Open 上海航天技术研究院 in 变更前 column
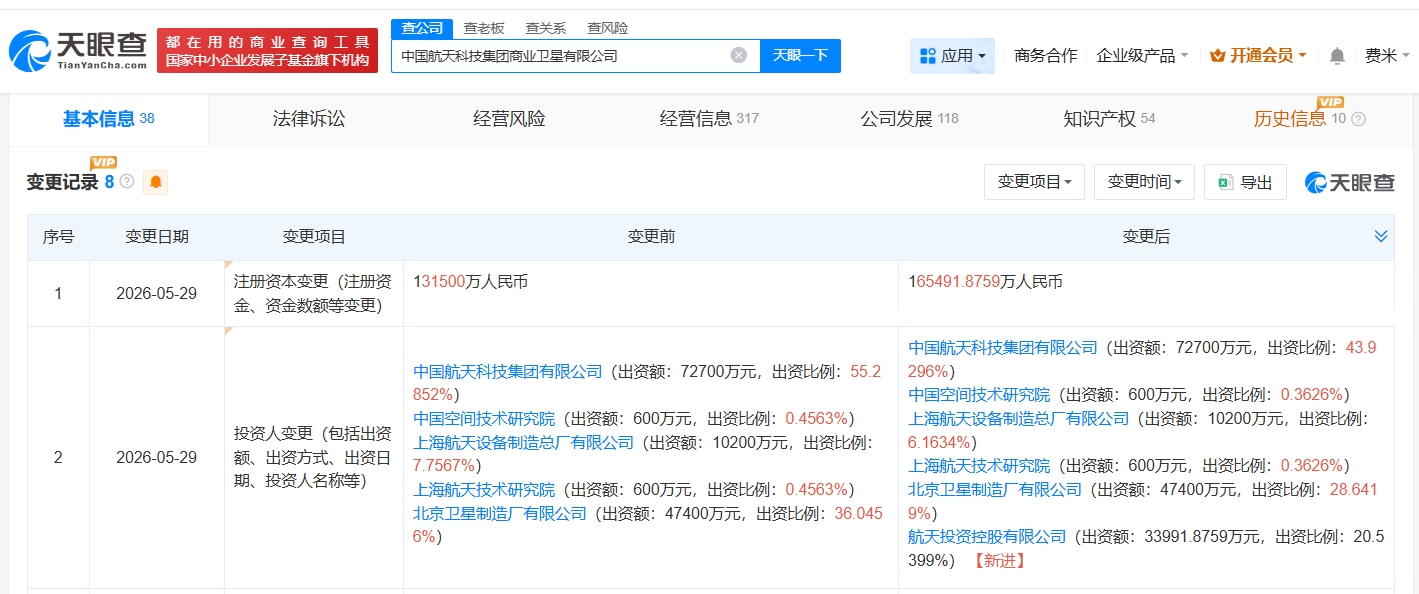The width and height of the screenshot is (1419, 594). coord(484,490)
